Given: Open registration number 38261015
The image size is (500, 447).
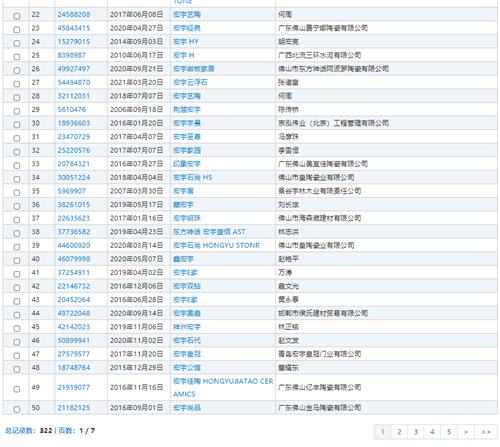Looking at the screenshot, I should point(74,205).
